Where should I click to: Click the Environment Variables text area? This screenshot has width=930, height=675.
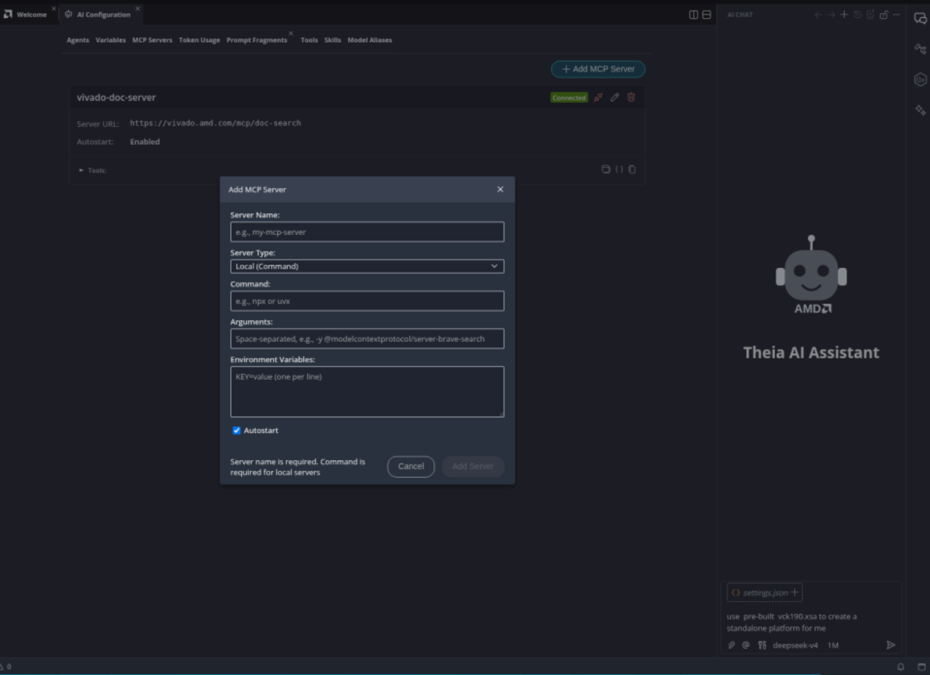pos(367,391)
